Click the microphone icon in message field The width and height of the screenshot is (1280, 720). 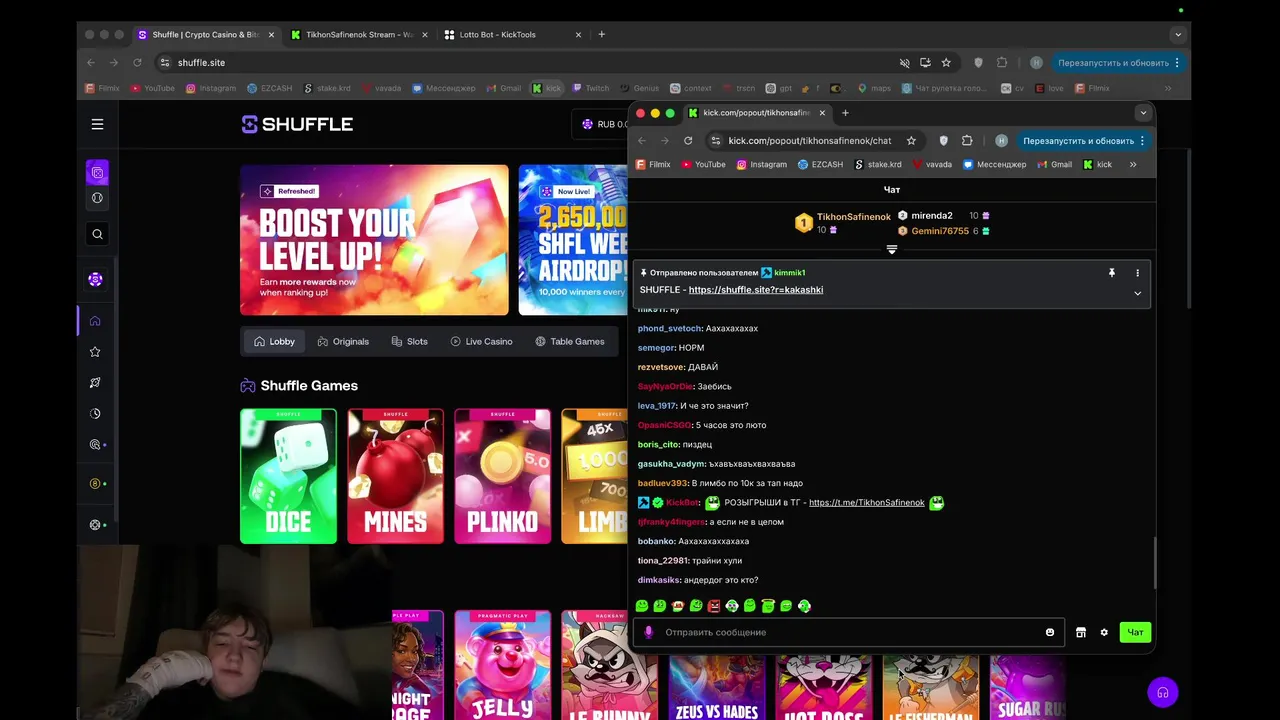[648, 632]
